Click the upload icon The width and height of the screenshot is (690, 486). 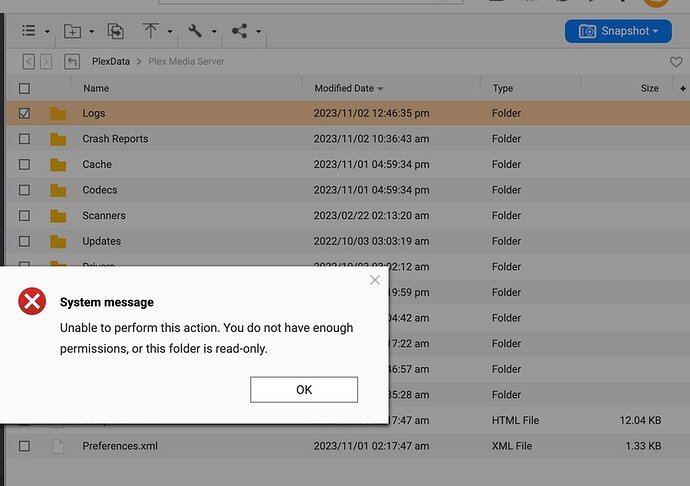pos(150,31)
